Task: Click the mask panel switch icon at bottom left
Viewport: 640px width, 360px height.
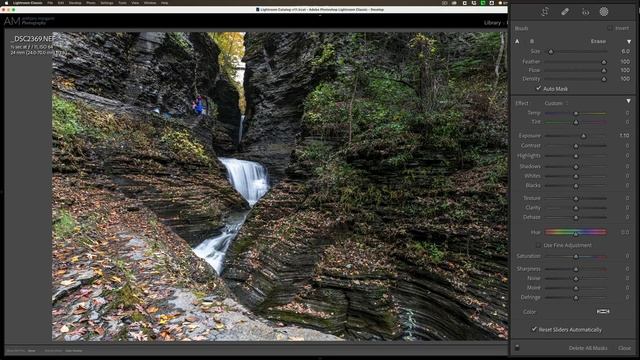Action: pyautogui.click(x=517, y=348)
